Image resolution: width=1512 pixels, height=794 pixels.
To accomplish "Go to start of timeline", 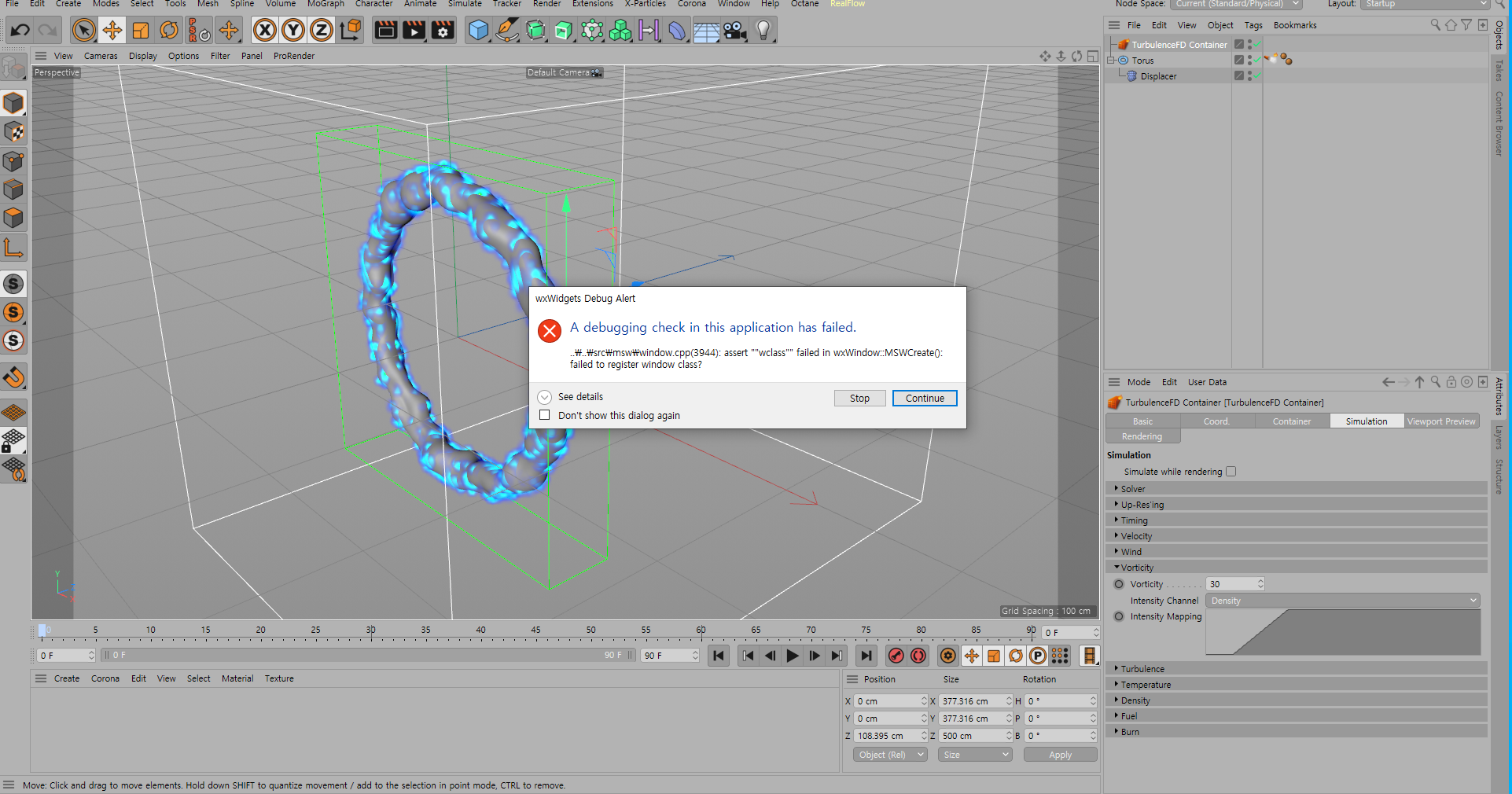I will (x=719, y=656).
